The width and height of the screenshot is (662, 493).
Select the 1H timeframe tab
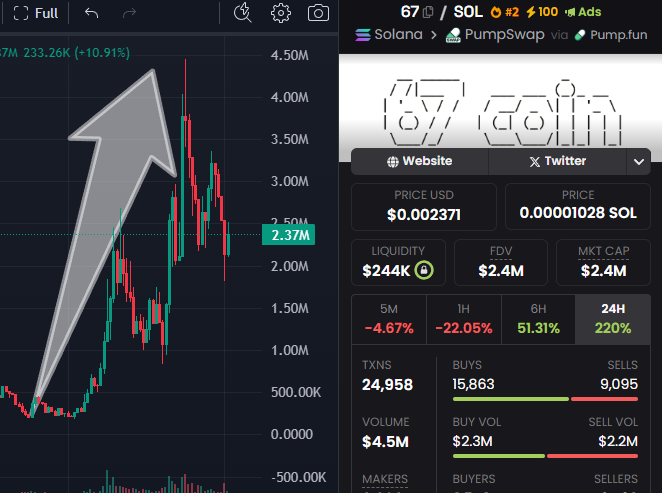click(464, 319)
